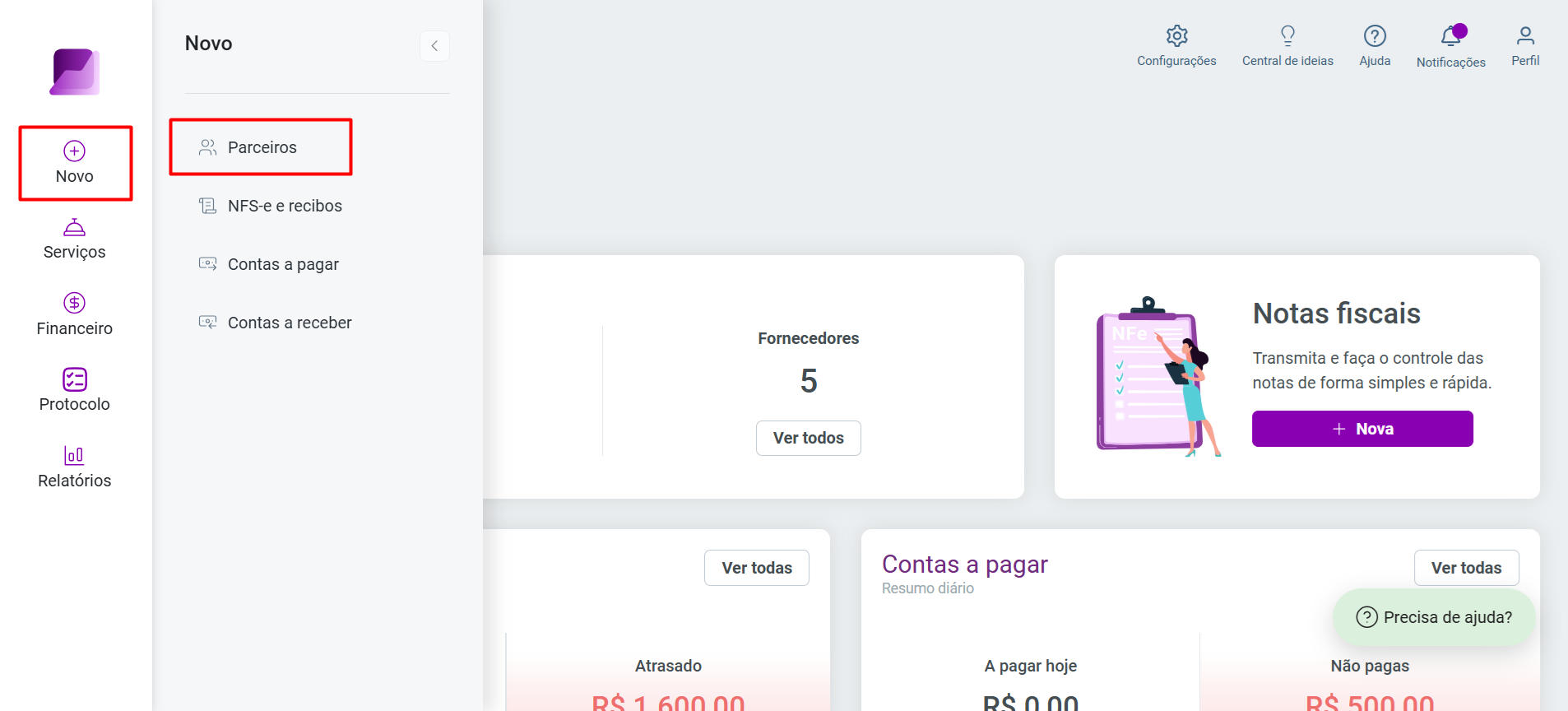This screenshot has height=711, width=1568.
Task: Open Central de ideias lightbulb
Action: click(x=1287, y=46)
